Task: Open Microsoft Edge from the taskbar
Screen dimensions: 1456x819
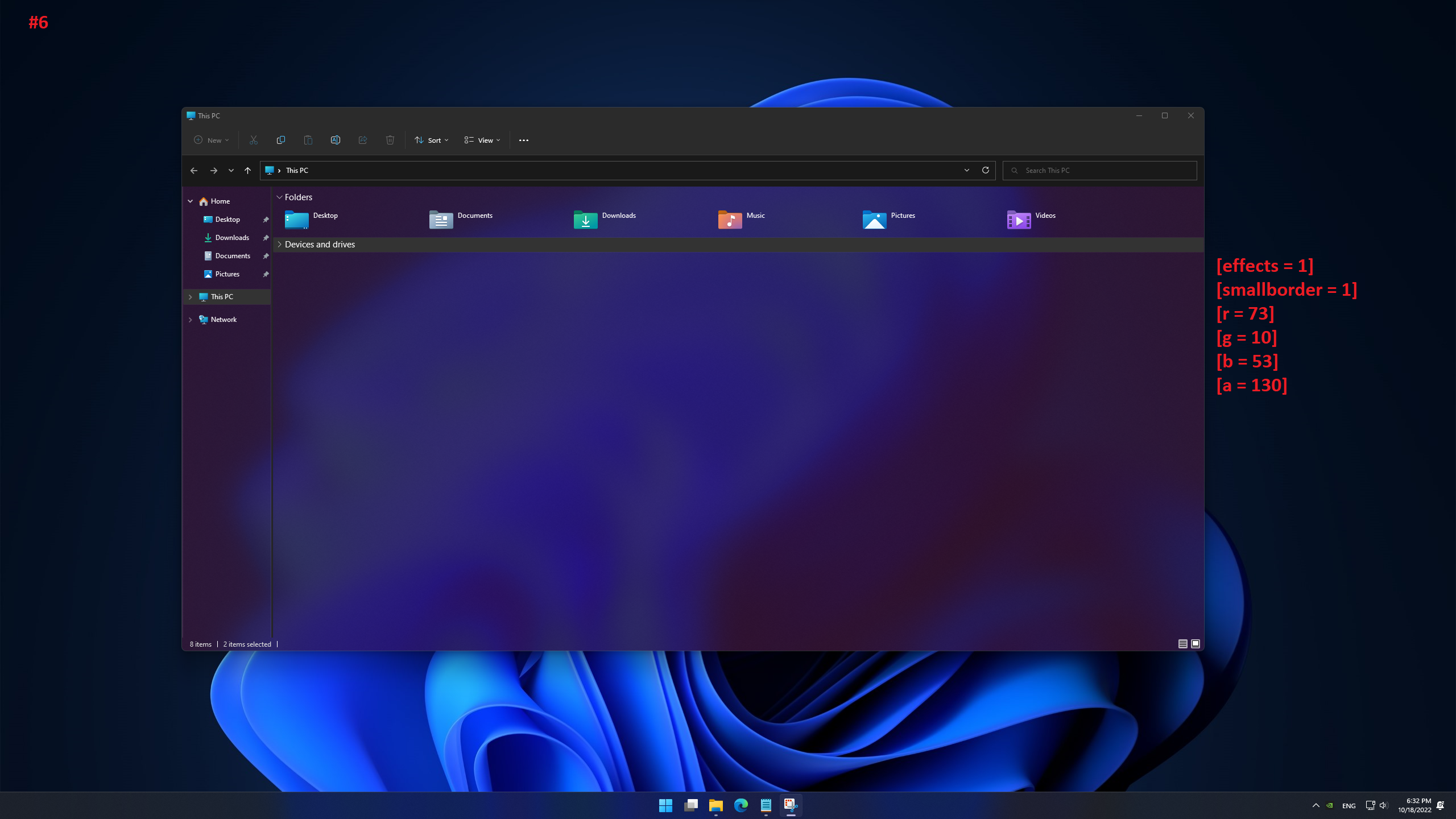Action: (x=741, y=805)
